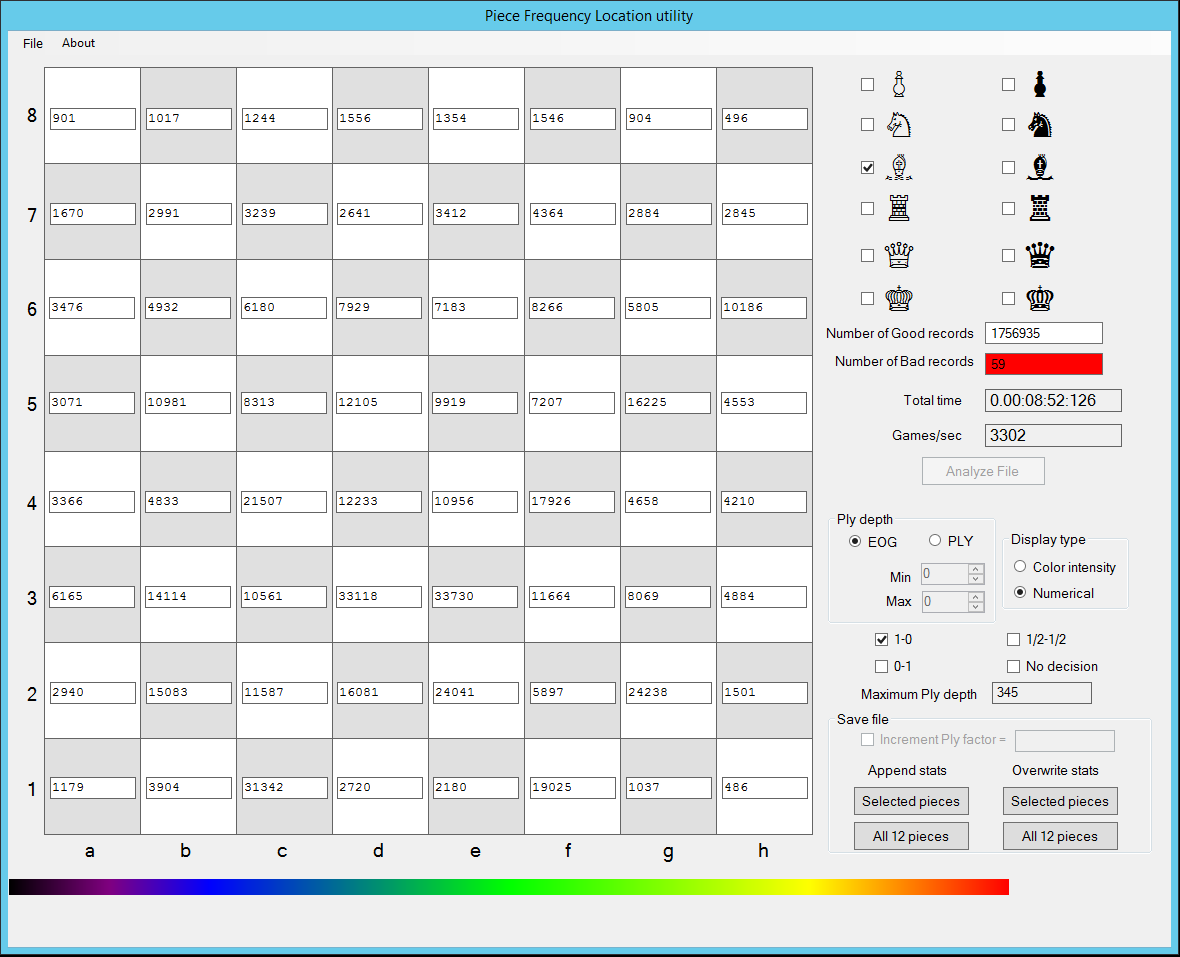The width and height of the screenshot is (1180, 957).
Task: Check the 1/2-1/2 draw checkbox
Action: 1014,640
